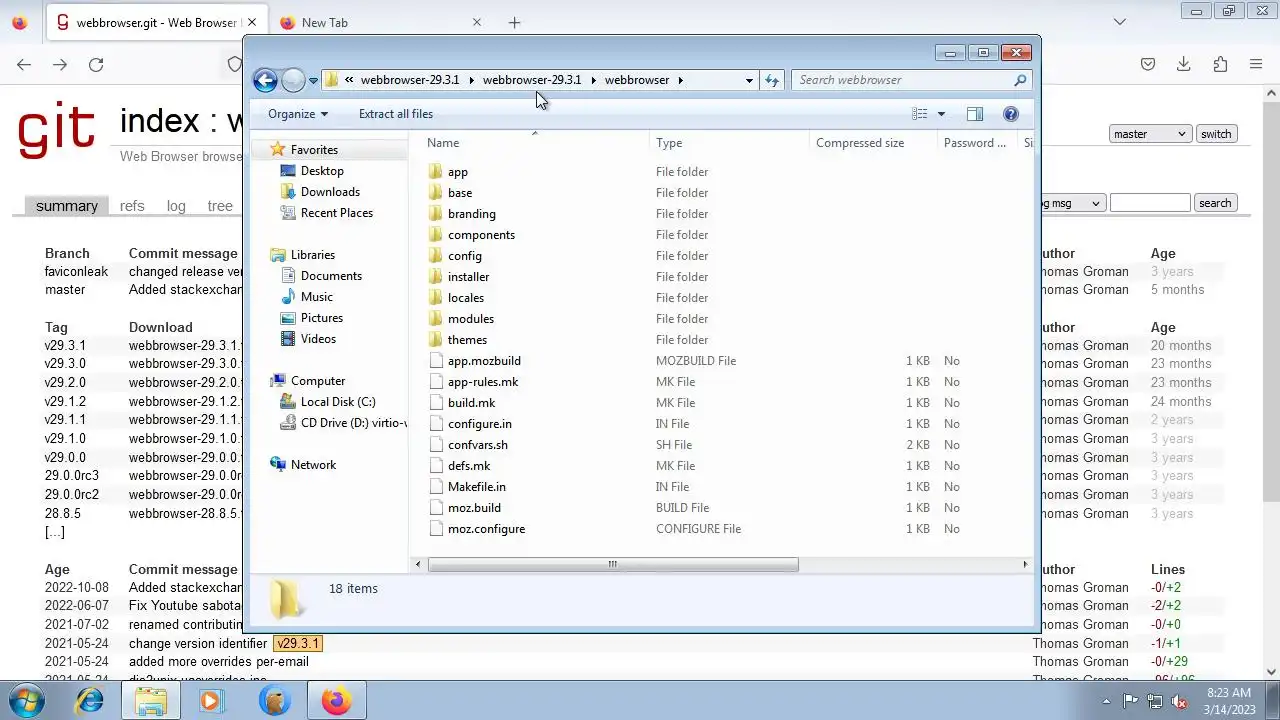Open Desktop under Favorites
The width and height of the screenshot is (1280, 720).
[x=322, y=171]
